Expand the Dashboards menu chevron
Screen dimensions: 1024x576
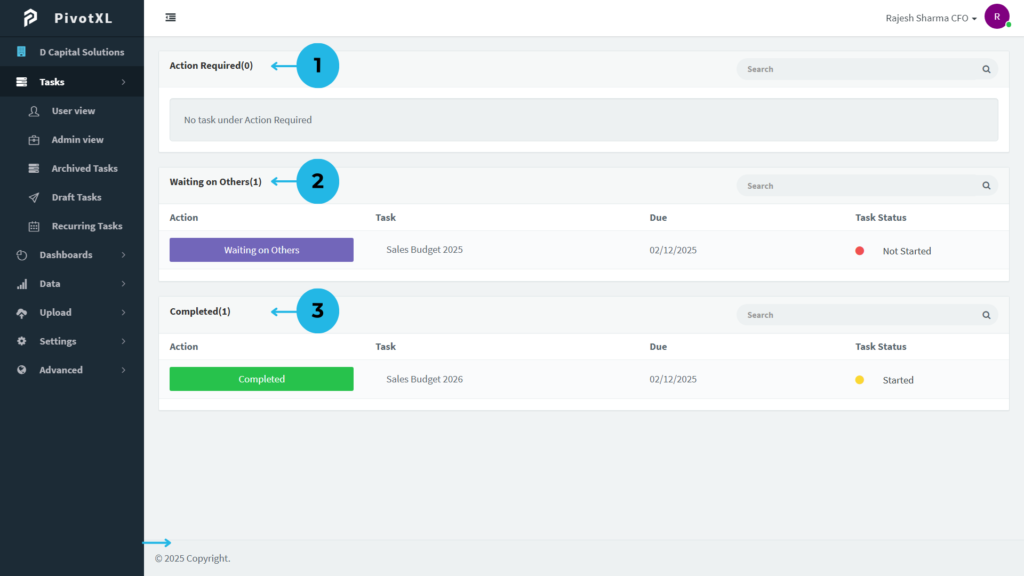click(x=123, y=255)
